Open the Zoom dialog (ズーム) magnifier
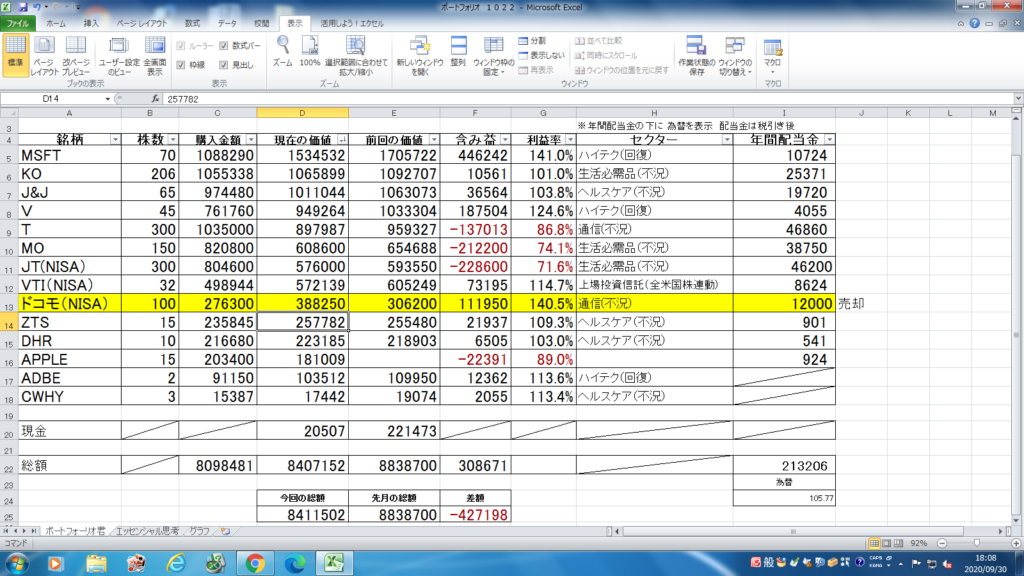This screenshot has width=1024, height=576. click(283, 51)
